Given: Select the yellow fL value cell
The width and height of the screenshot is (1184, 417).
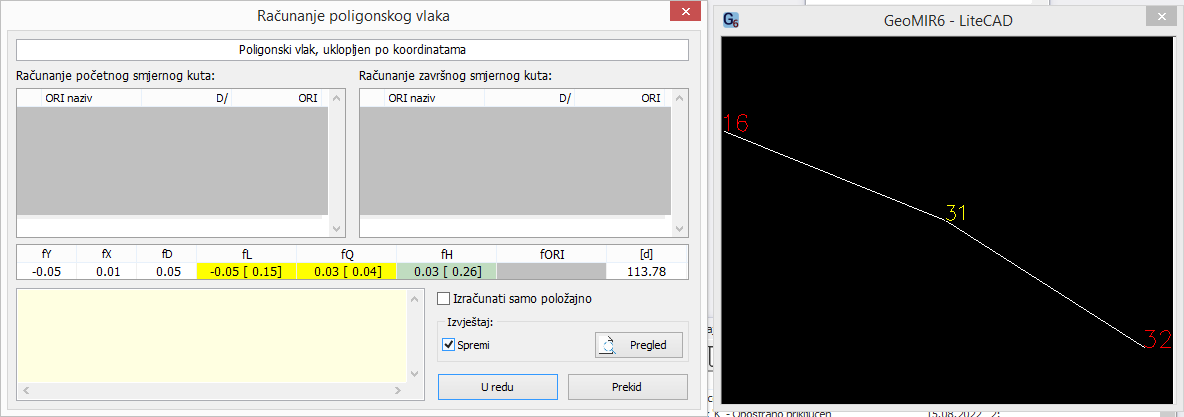Looking at the screenshot, I should click(247, 271).
